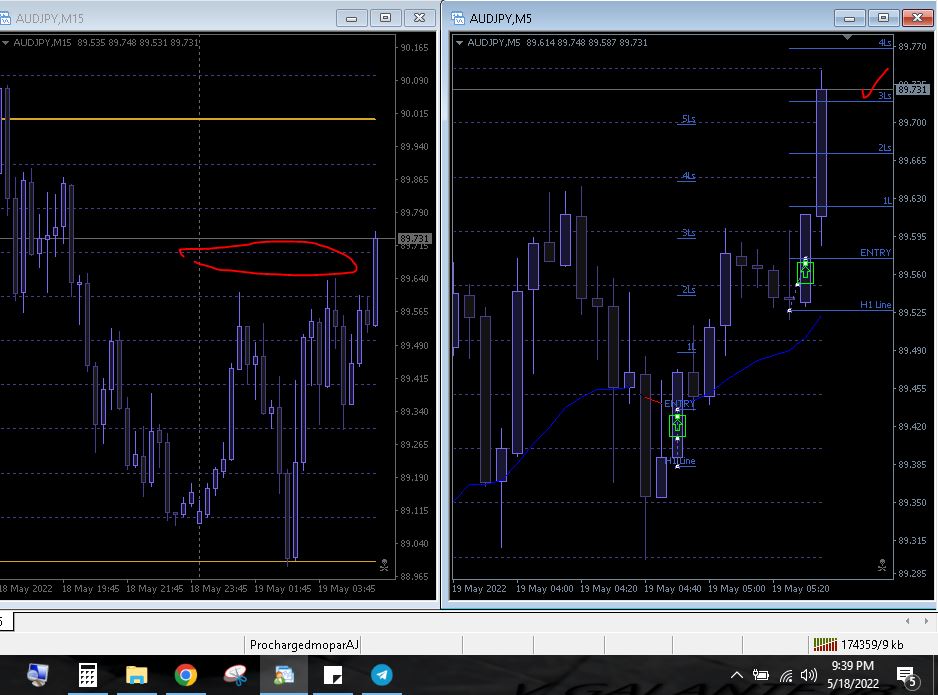Open the Calculator app in taskbar
The image size is (938, 695).
click(87, 675)
